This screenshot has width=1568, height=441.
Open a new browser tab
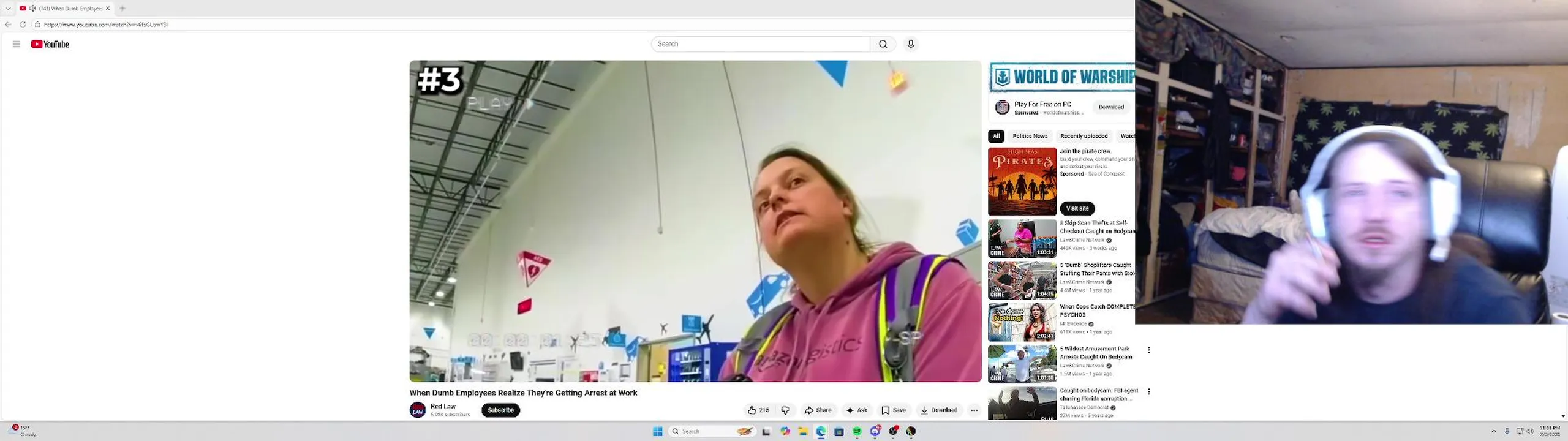[x=123, y=9]
